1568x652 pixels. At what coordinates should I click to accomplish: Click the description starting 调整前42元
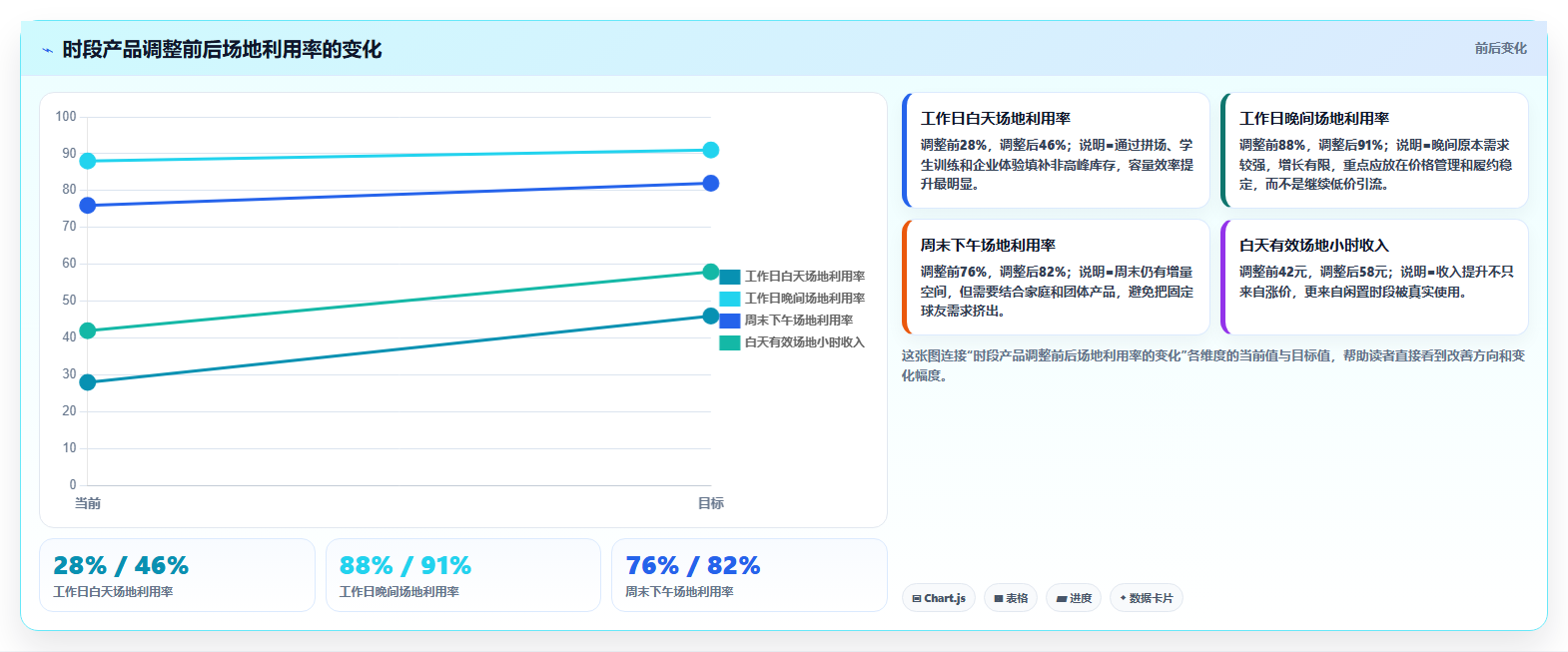point(1376,282)
